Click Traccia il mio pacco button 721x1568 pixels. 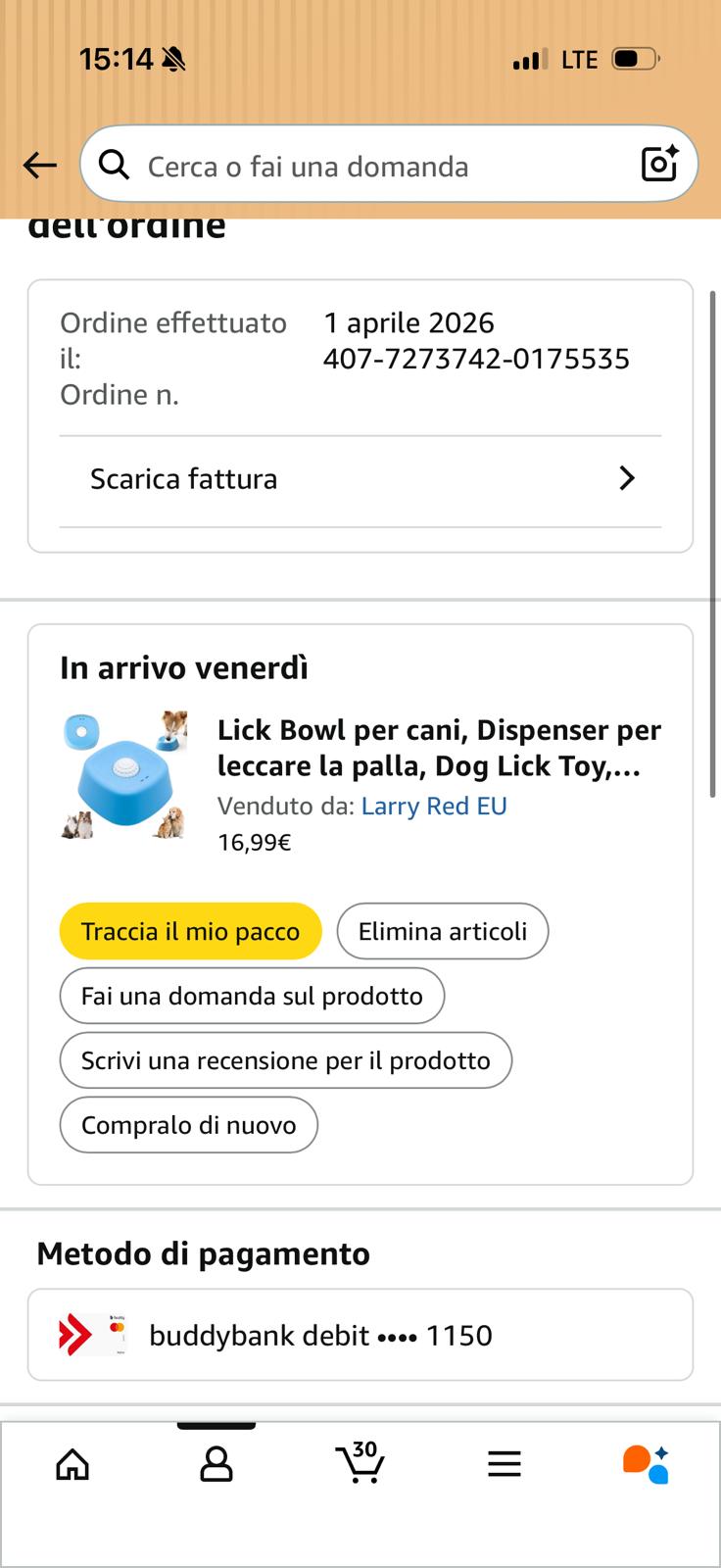point(190,931)
